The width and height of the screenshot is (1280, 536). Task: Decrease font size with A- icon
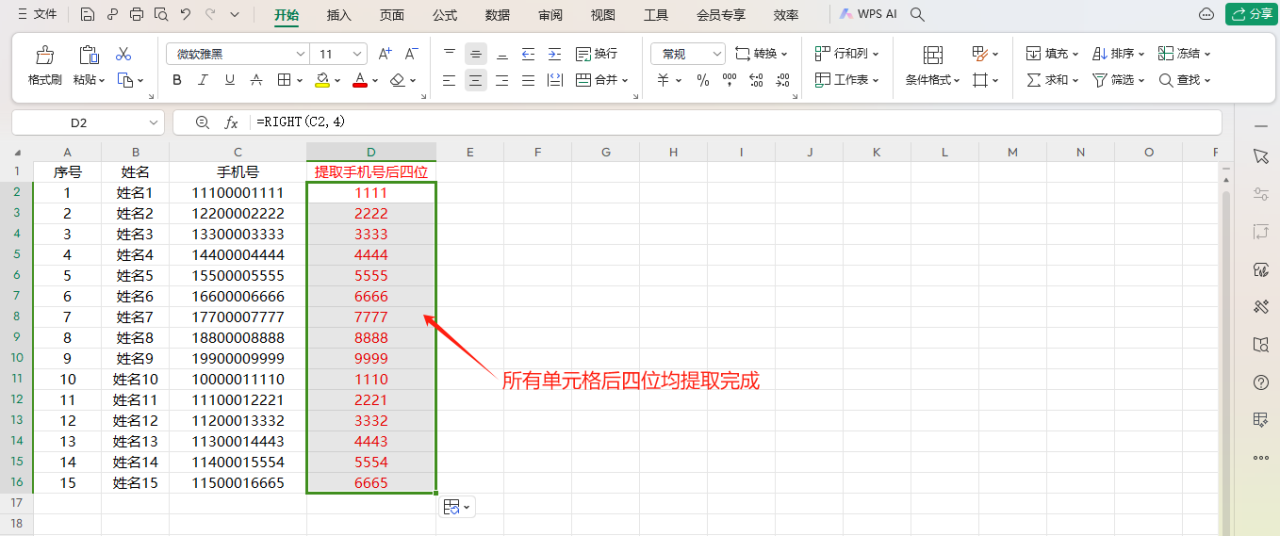pyautogui.click(x=411, y=54)
